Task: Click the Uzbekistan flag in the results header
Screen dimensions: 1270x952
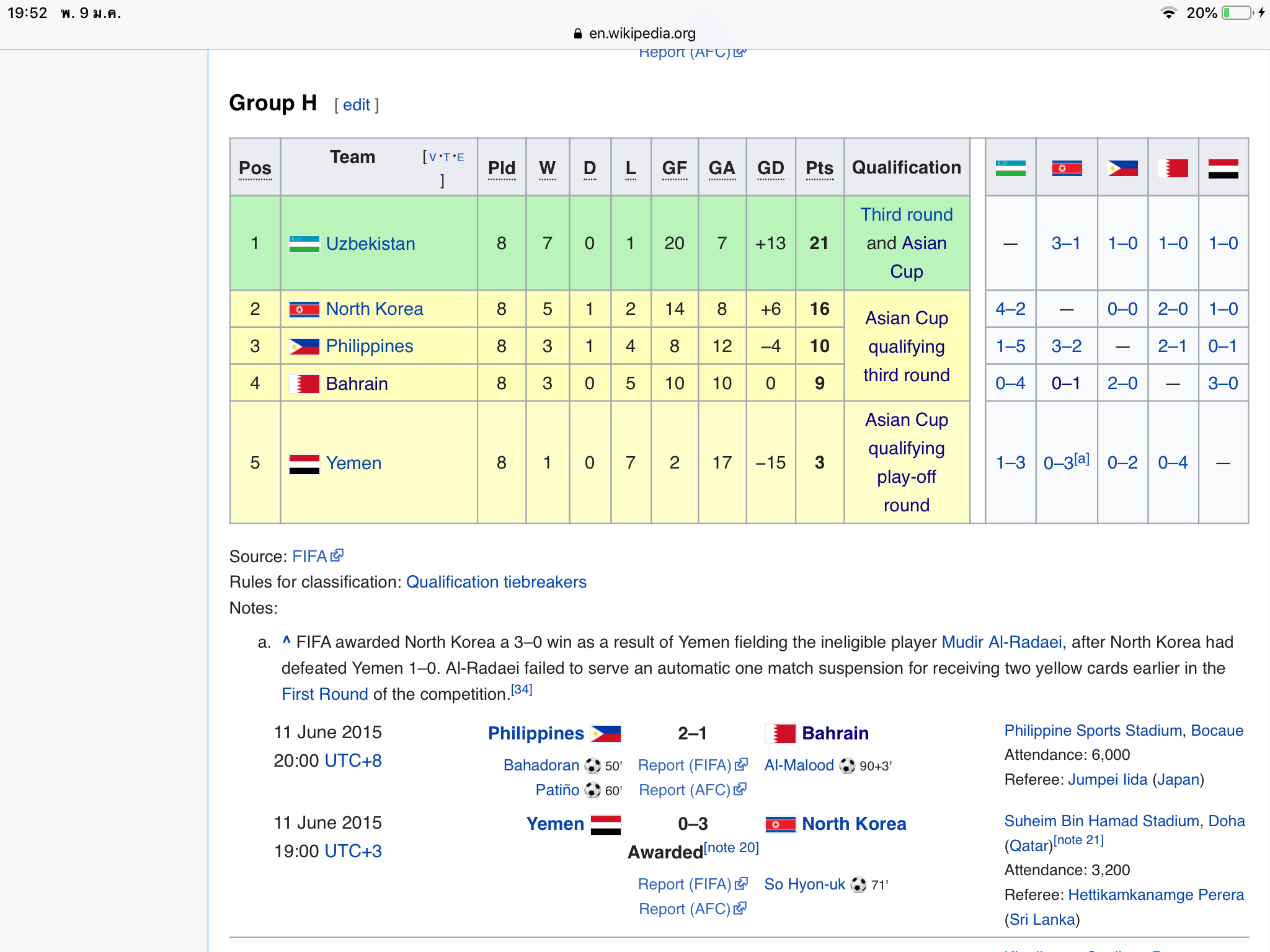Action: 1010,168
